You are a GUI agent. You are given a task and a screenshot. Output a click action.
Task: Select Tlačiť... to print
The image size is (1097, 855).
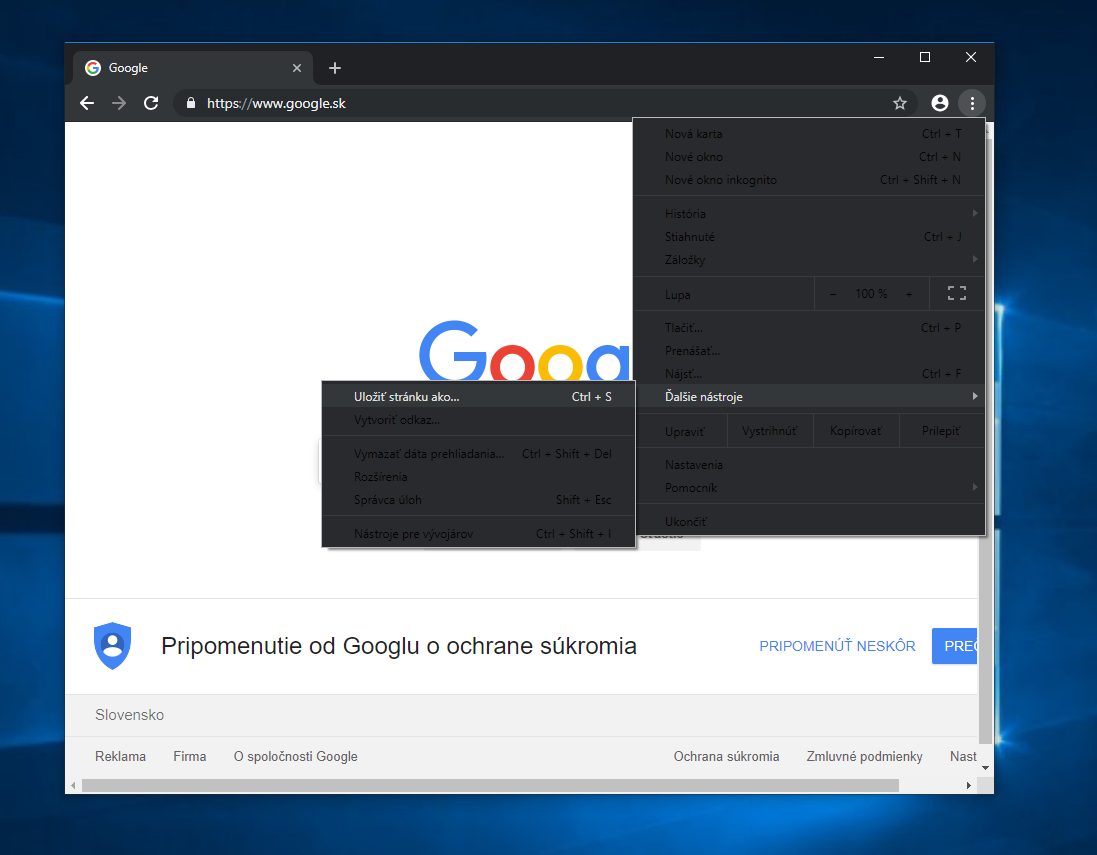click(x=809, y=327)
